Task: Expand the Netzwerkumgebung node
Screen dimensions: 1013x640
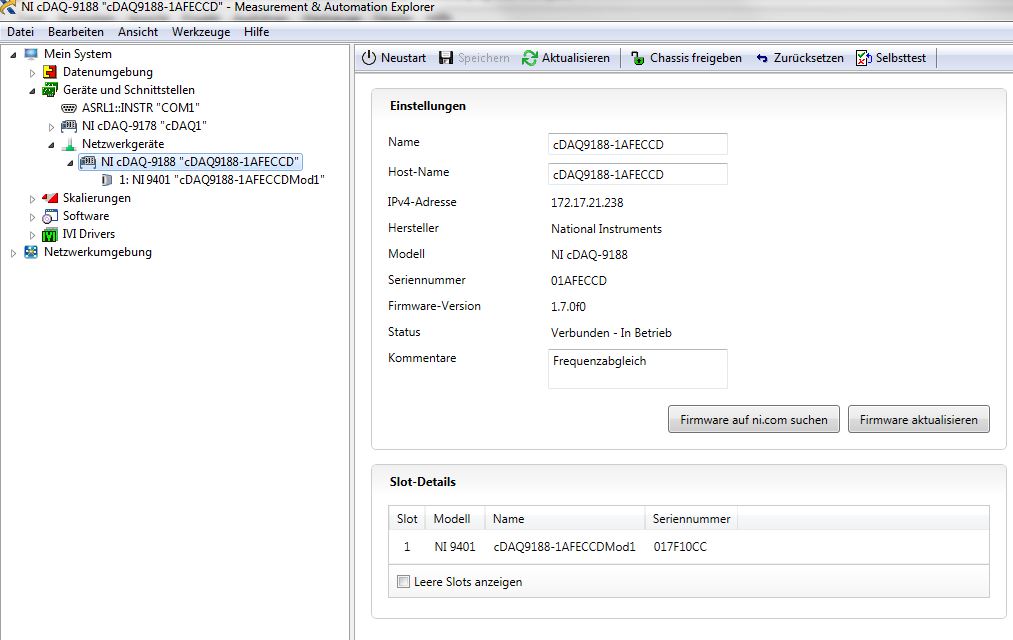Action: tap(13, 254)
